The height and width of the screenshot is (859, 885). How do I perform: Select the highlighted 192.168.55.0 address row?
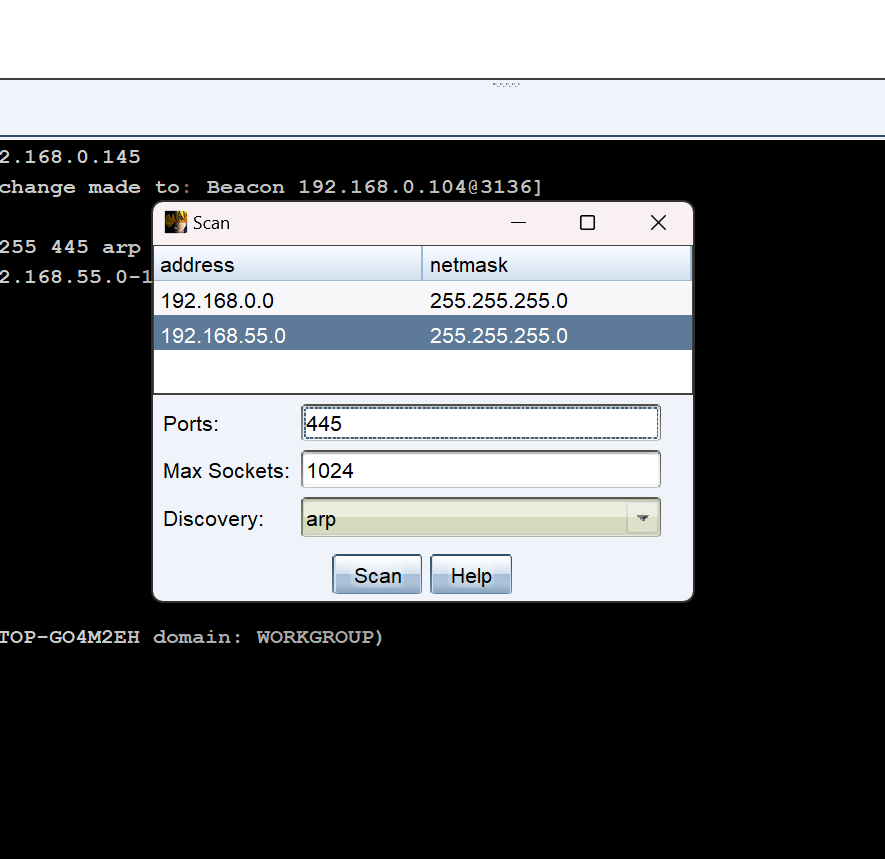coord(288,336)
